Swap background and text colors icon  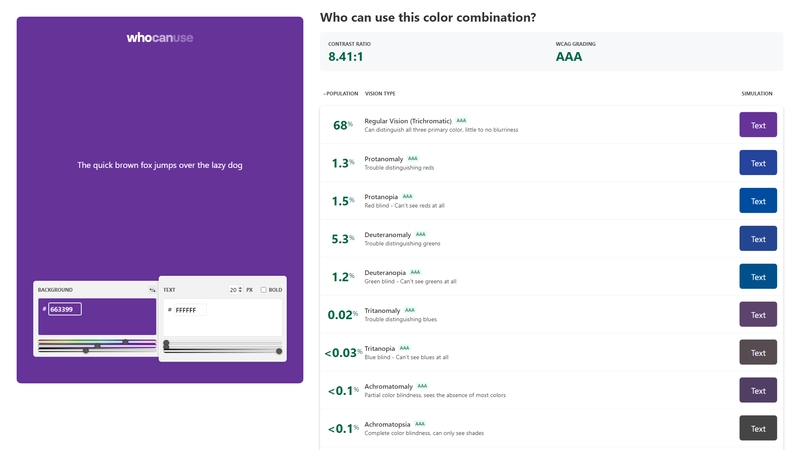point(152,290)
